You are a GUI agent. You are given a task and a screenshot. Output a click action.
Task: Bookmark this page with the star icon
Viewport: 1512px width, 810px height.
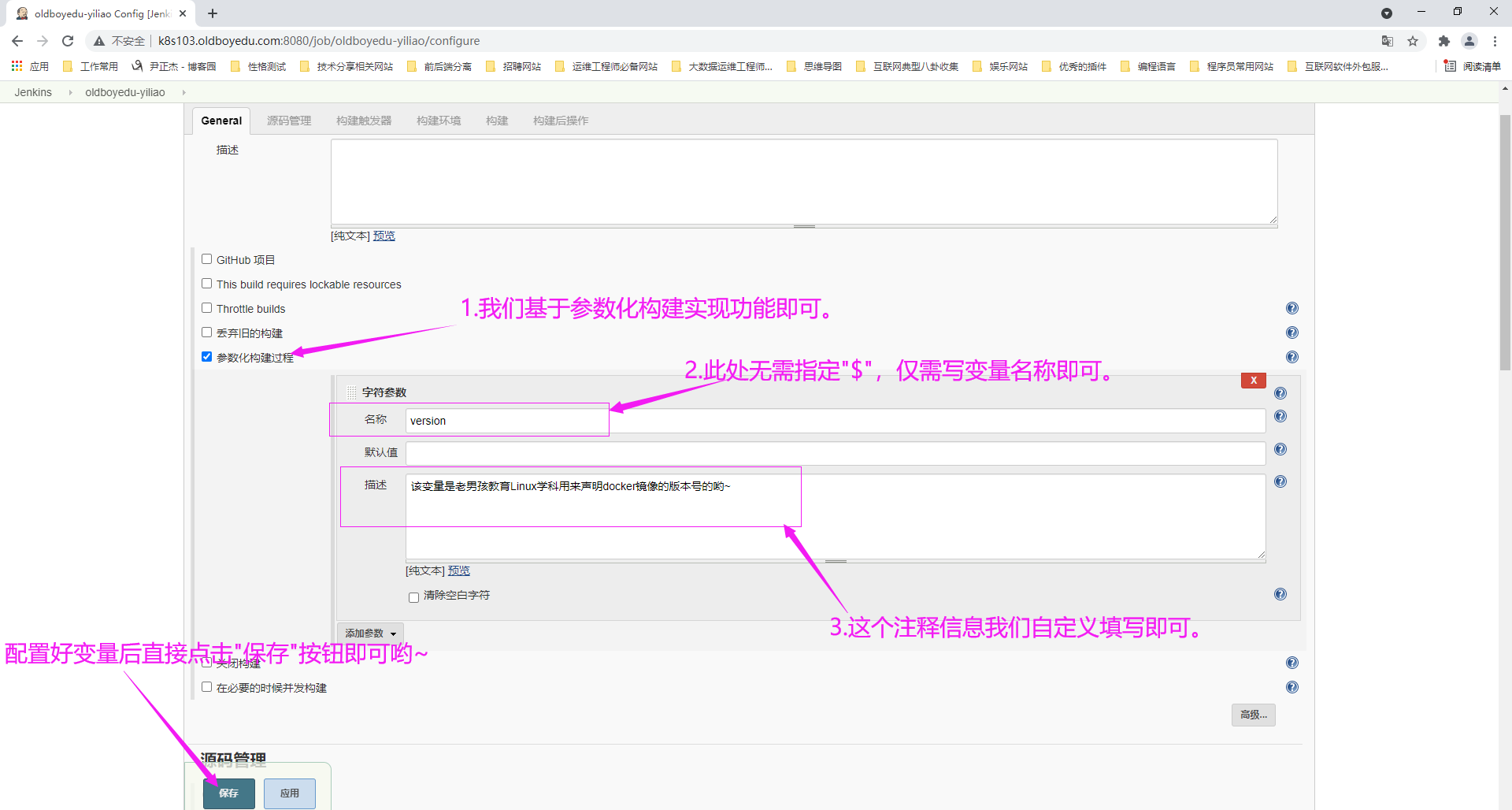click(x=1413, y=41)
